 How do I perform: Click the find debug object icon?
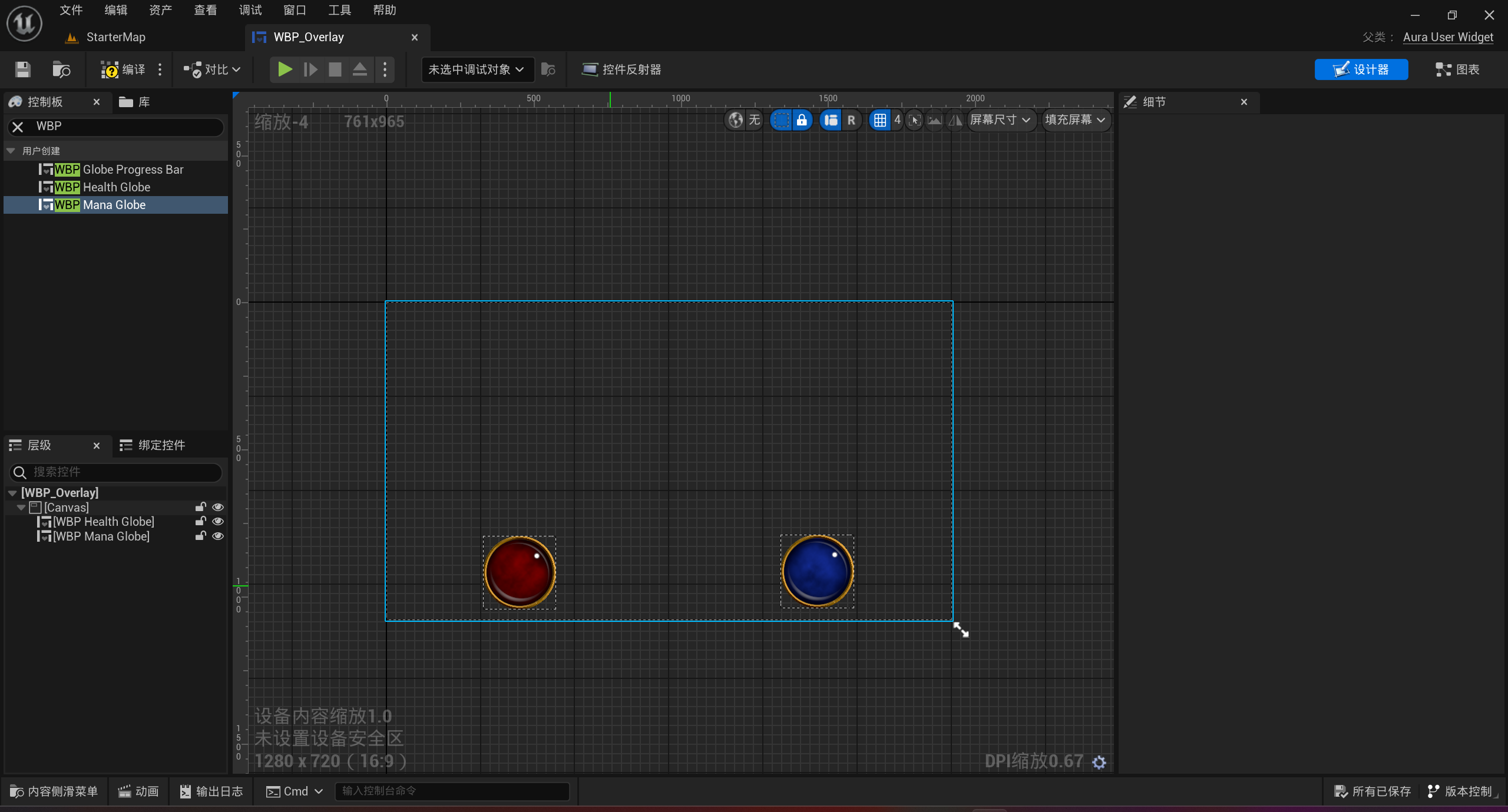(548, 69)
